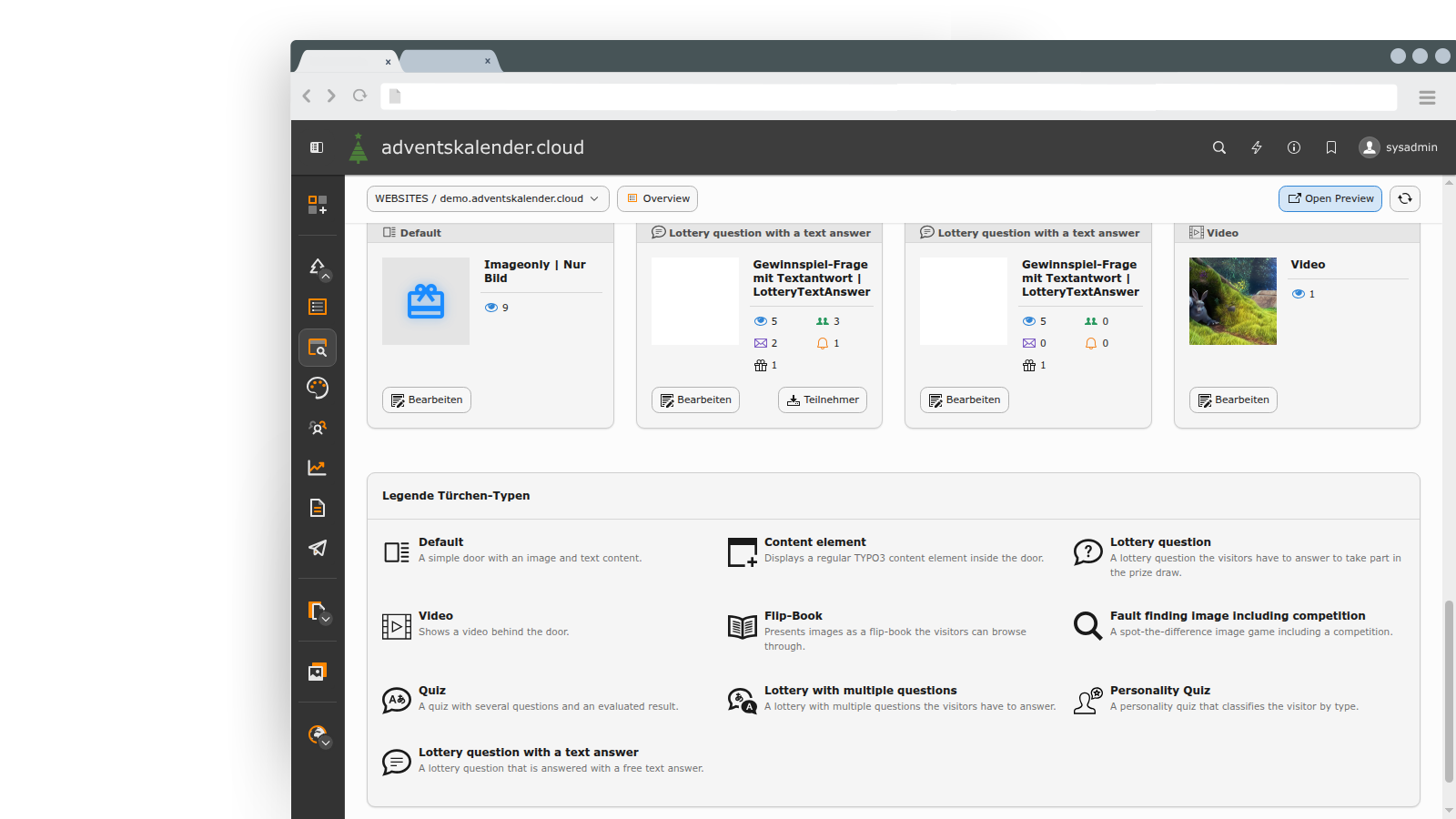Open the paper plane module in sidebar
Screen dimensions: 1456x819
(x=318, y=548)
